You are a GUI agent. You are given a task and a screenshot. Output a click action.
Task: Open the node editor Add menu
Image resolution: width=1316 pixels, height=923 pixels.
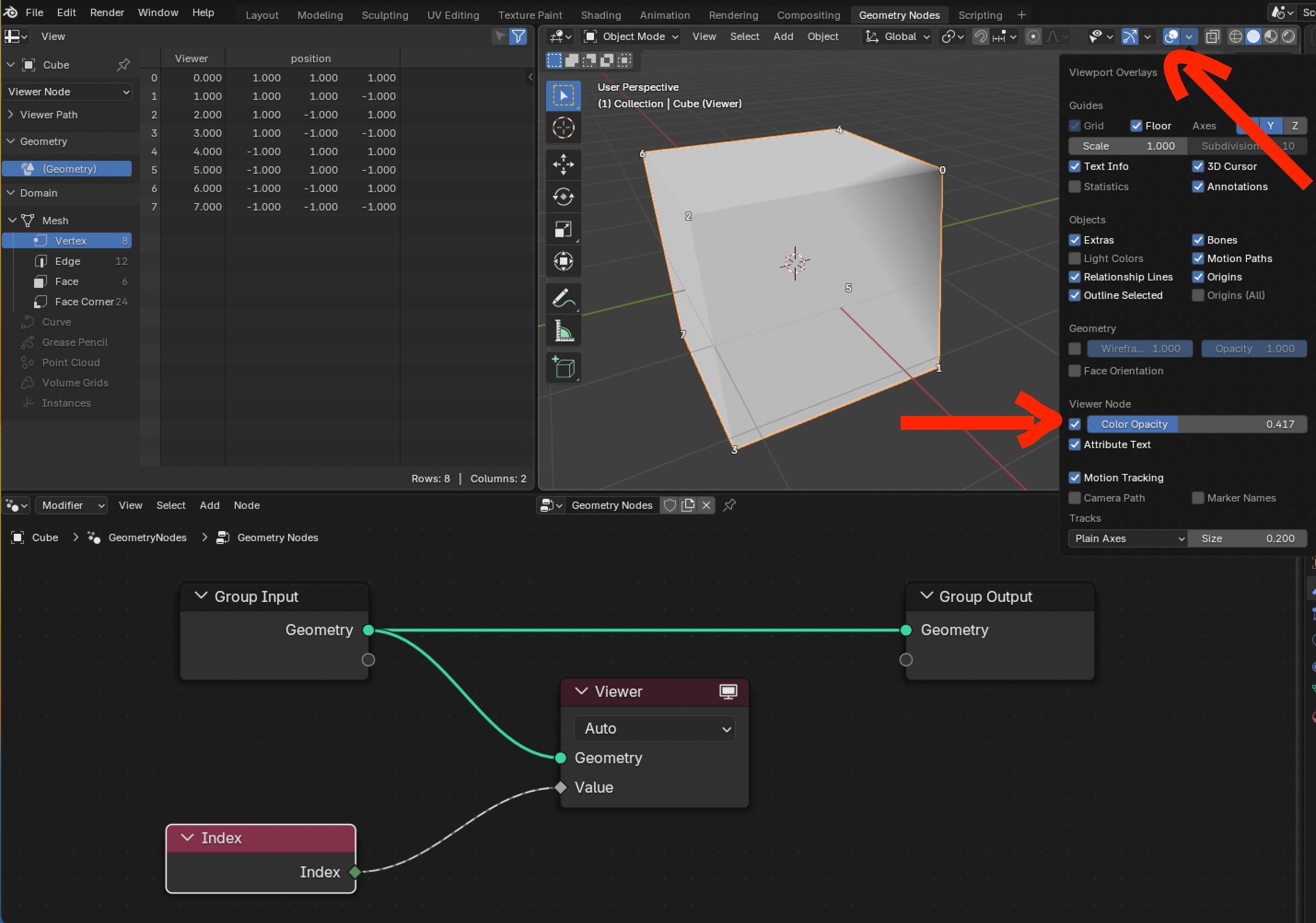pos(209,505)
